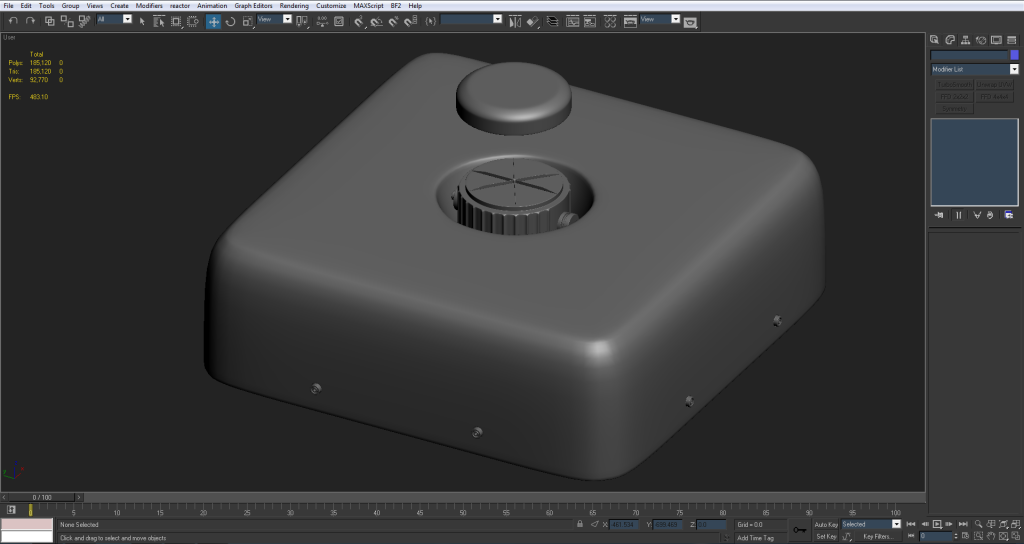Open the selection filter All dropdown
This screenshot has width=1024, height=544.
pyautogui.click(x=126, y=19)
